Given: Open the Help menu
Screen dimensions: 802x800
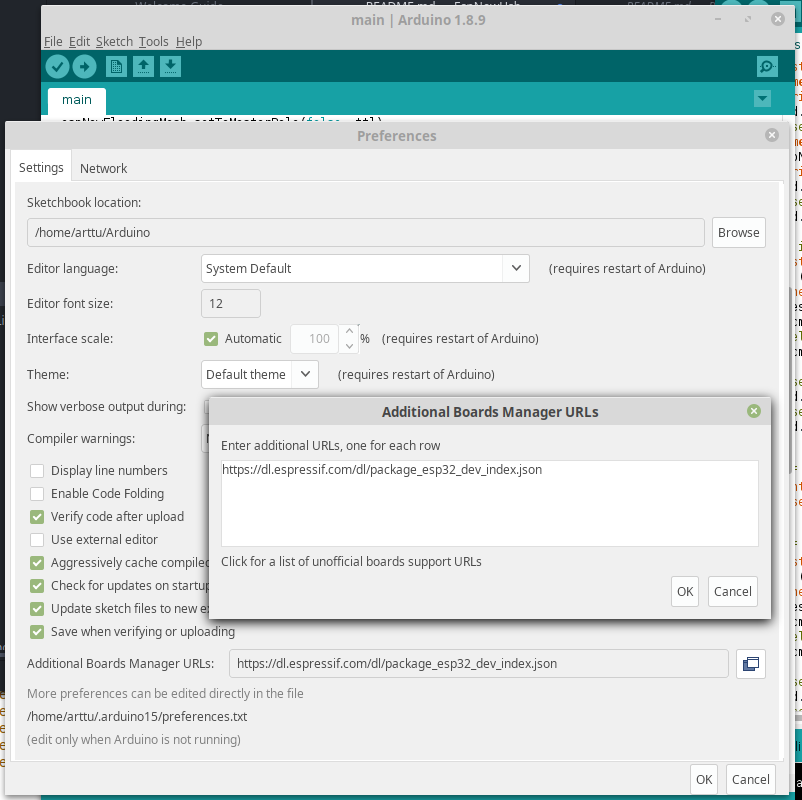Looking at the screenshot, I should [x=189, y=41].
